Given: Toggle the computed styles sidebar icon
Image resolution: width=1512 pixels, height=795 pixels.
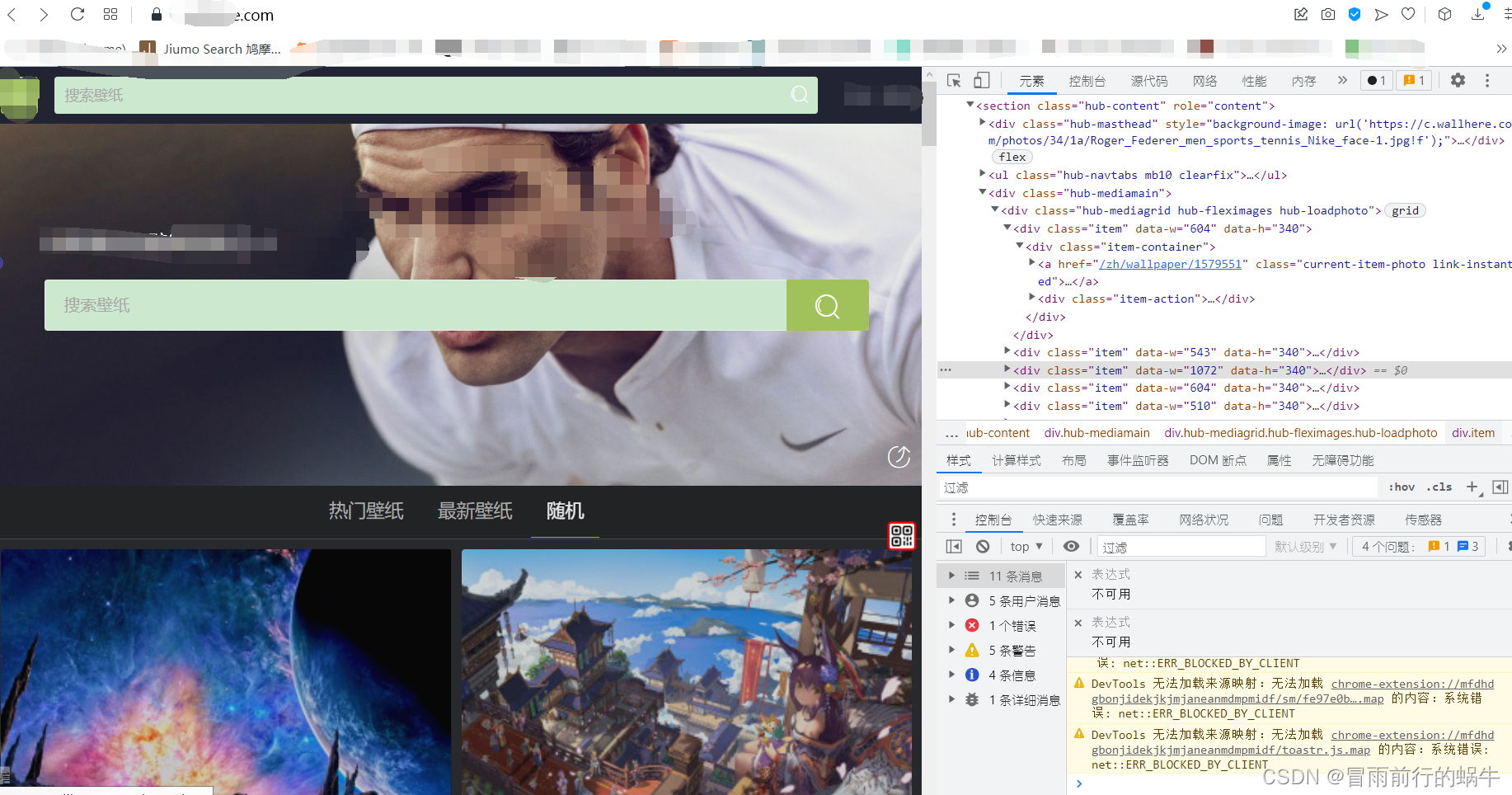Looking at the screenshot, I should pos(1500,487).
